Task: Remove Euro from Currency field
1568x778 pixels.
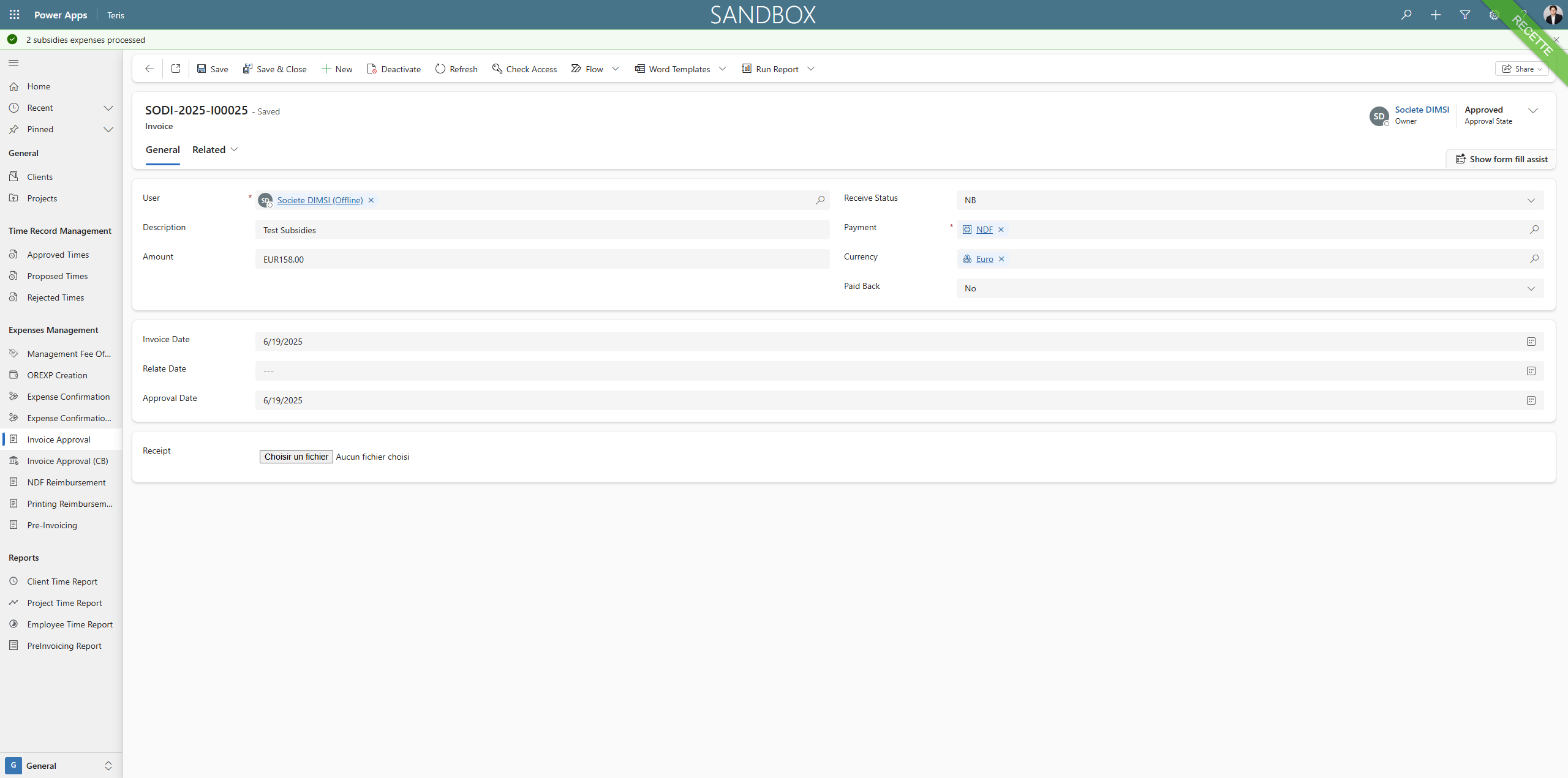Action: coord(1002,259)
